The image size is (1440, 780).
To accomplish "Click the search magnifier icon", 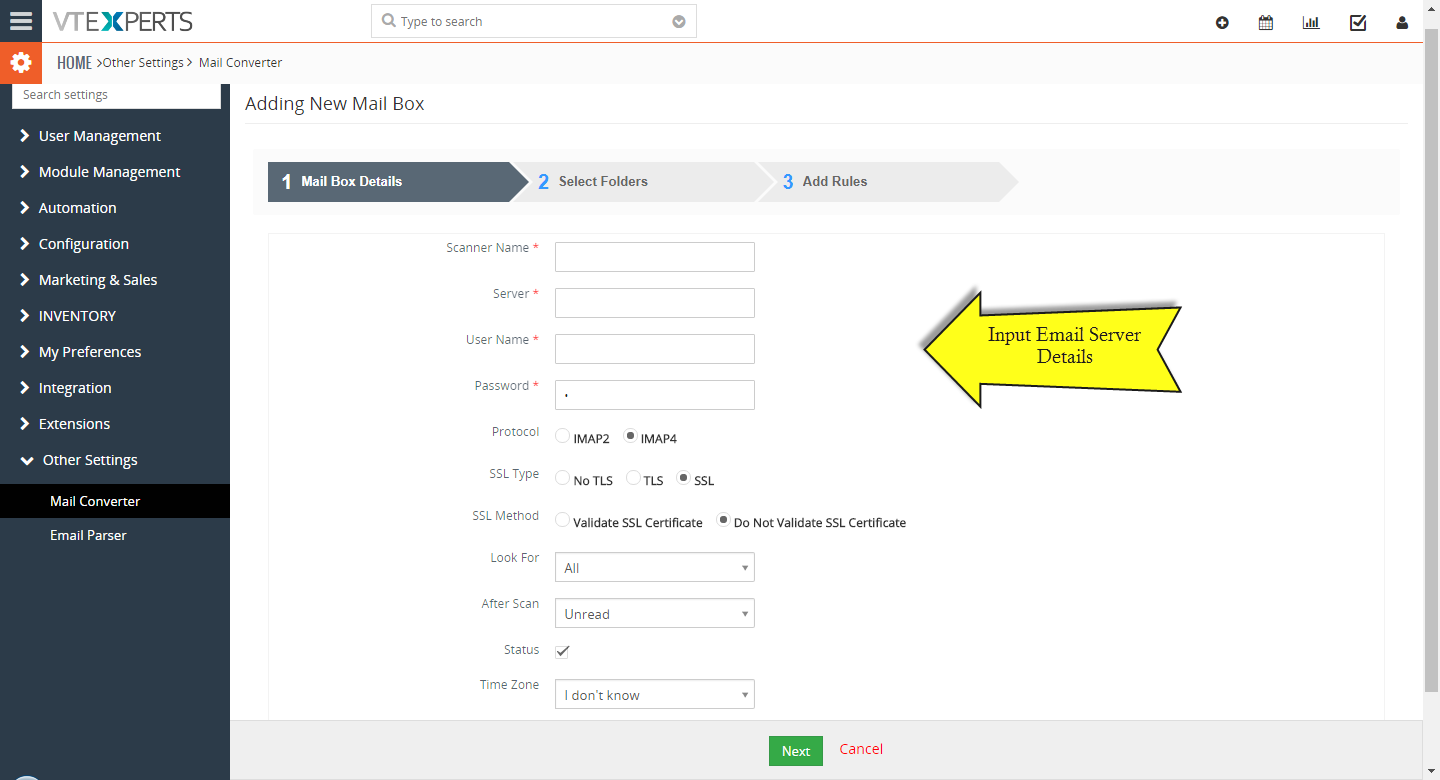I will pos(389,21).
